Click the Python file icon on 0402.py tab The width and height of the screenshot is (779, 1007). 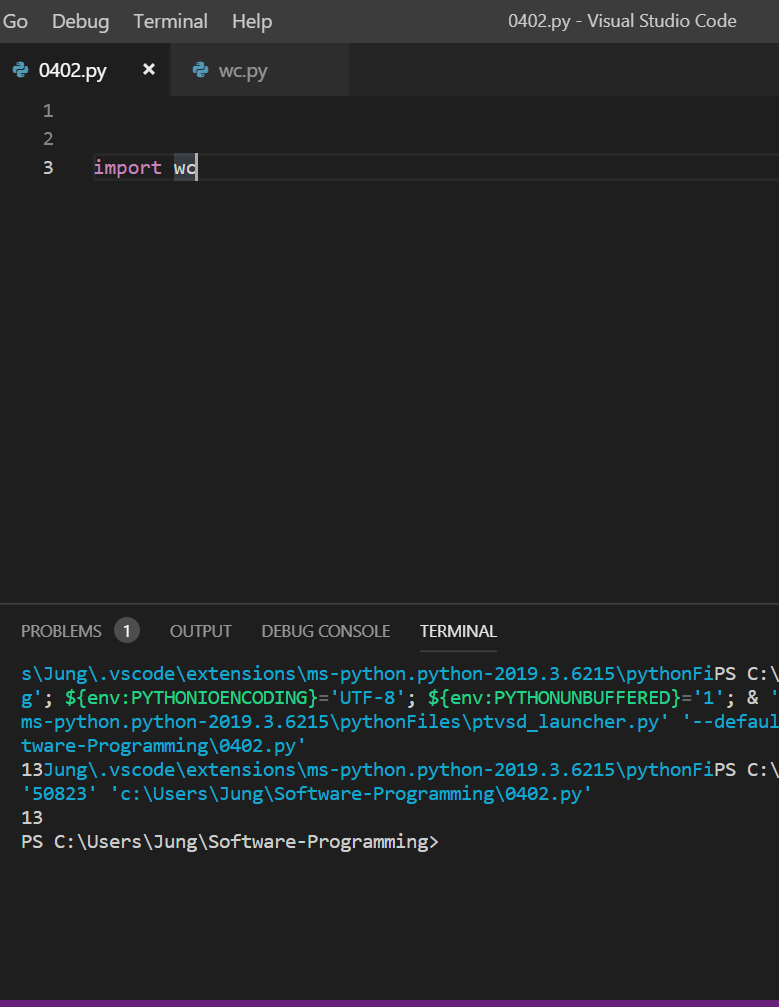tap(21, 69)
